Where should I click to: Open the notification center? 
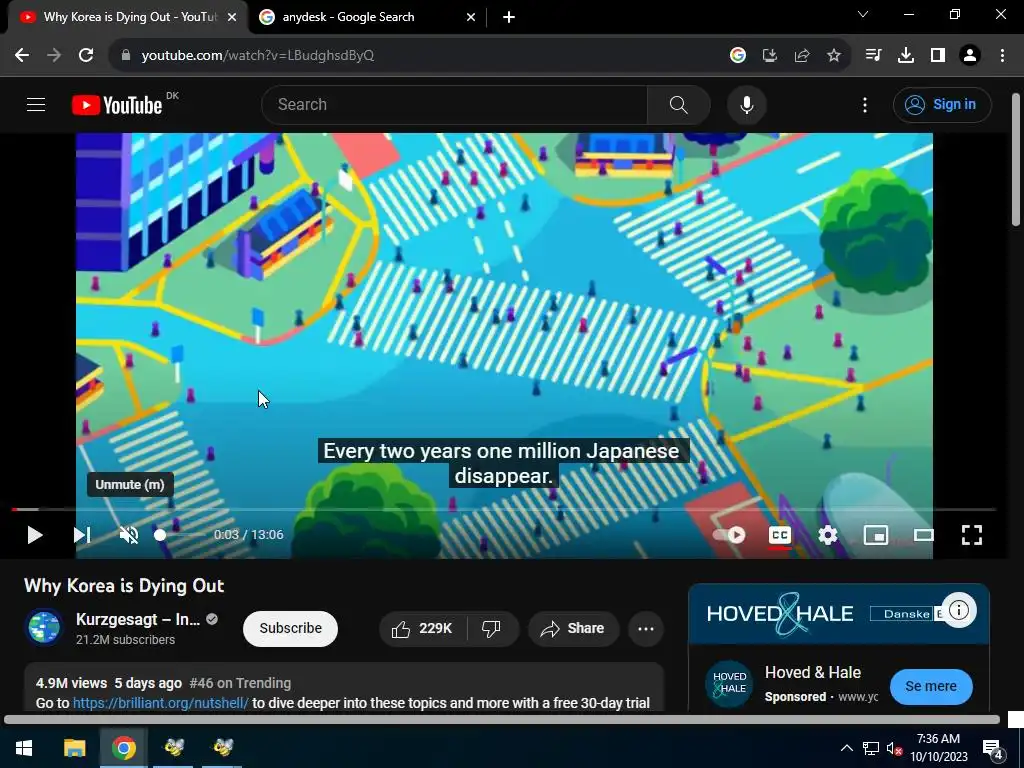pos(993,748)
